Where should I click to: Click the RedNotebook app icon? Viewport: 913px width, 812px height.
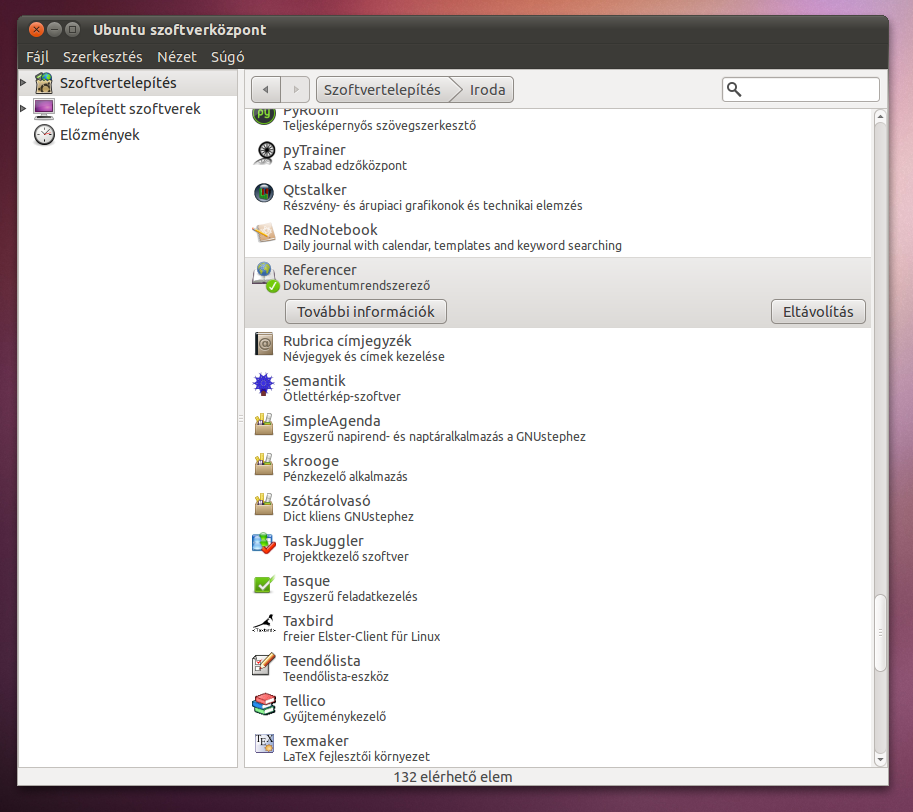pos(264,233)
